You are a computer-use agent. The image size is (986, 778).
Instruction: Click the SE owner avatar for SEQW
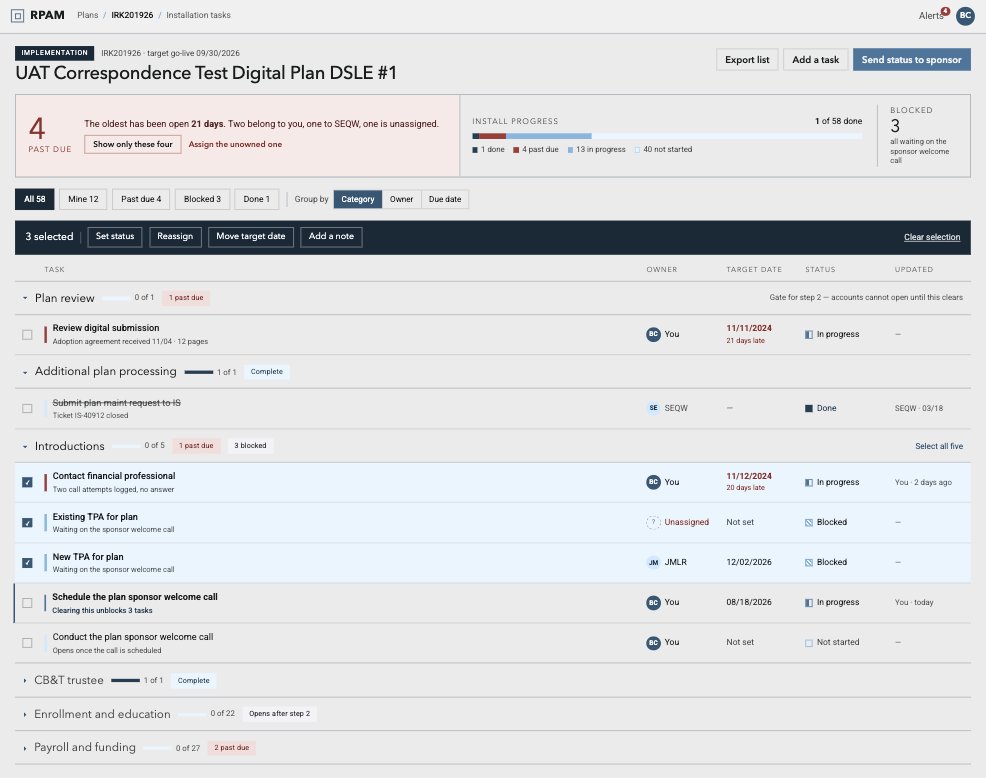pyautogui.click(x=653, y=408)
